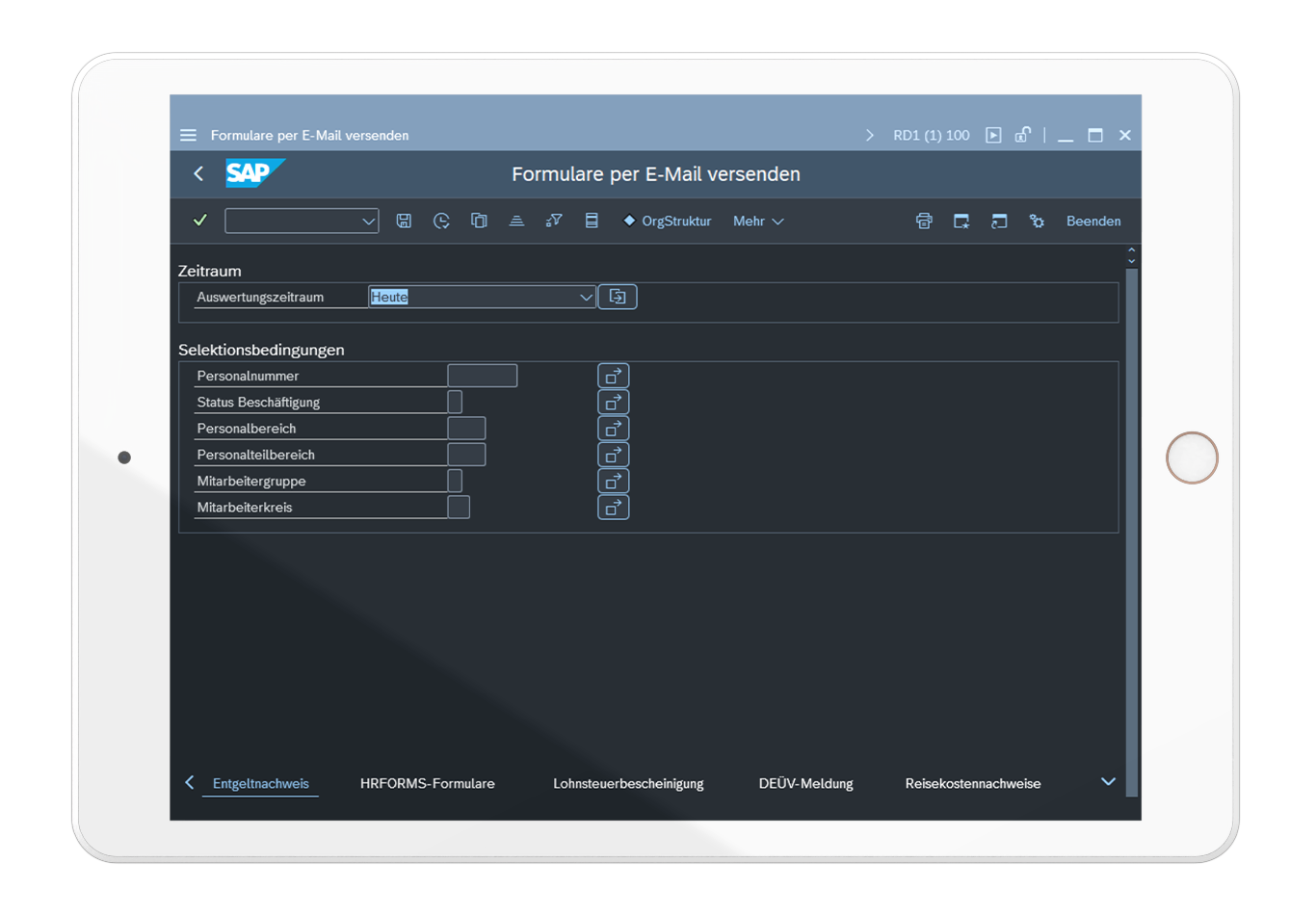Click the Personalnummer input field
The height and width of the screenshot is (915, 1316).
pyautogui.click(x=483, y=376)
